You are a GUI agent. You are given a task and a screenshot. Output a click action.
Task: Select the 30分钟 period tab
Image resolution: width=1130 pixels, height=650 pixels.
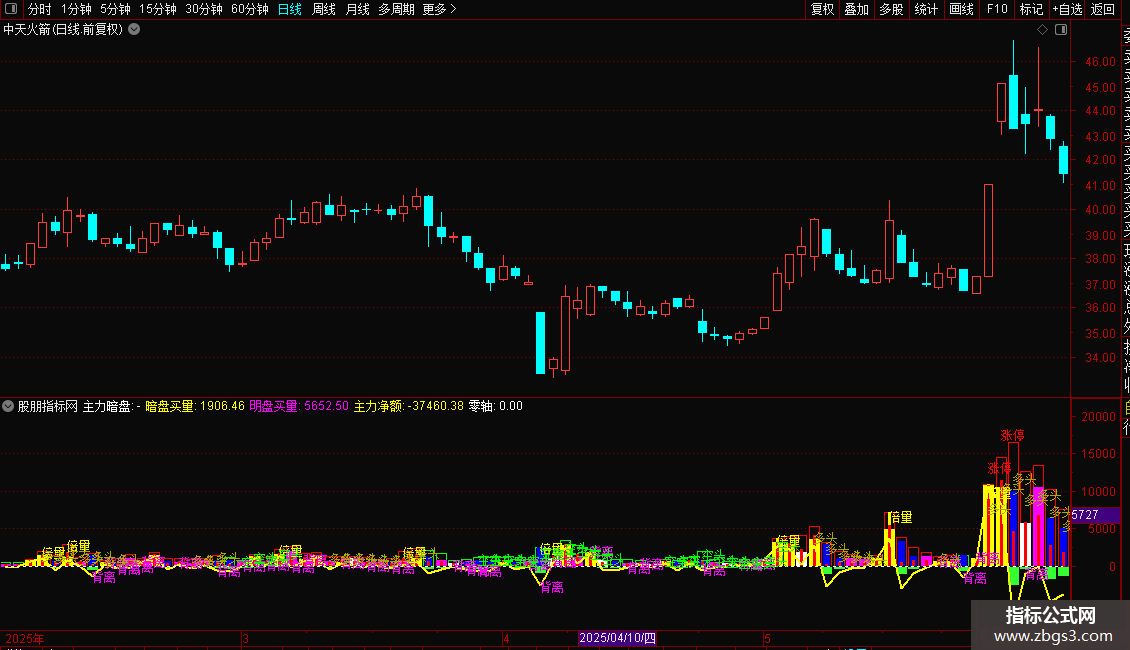tap(204, 9)
